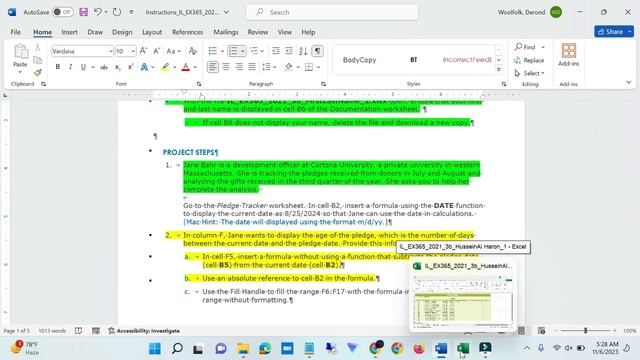Image resolution: width=640 pixels, height=360 pixels.
Task: Open the Select dropdown in Editing
Action: click(x=529, y=73)
